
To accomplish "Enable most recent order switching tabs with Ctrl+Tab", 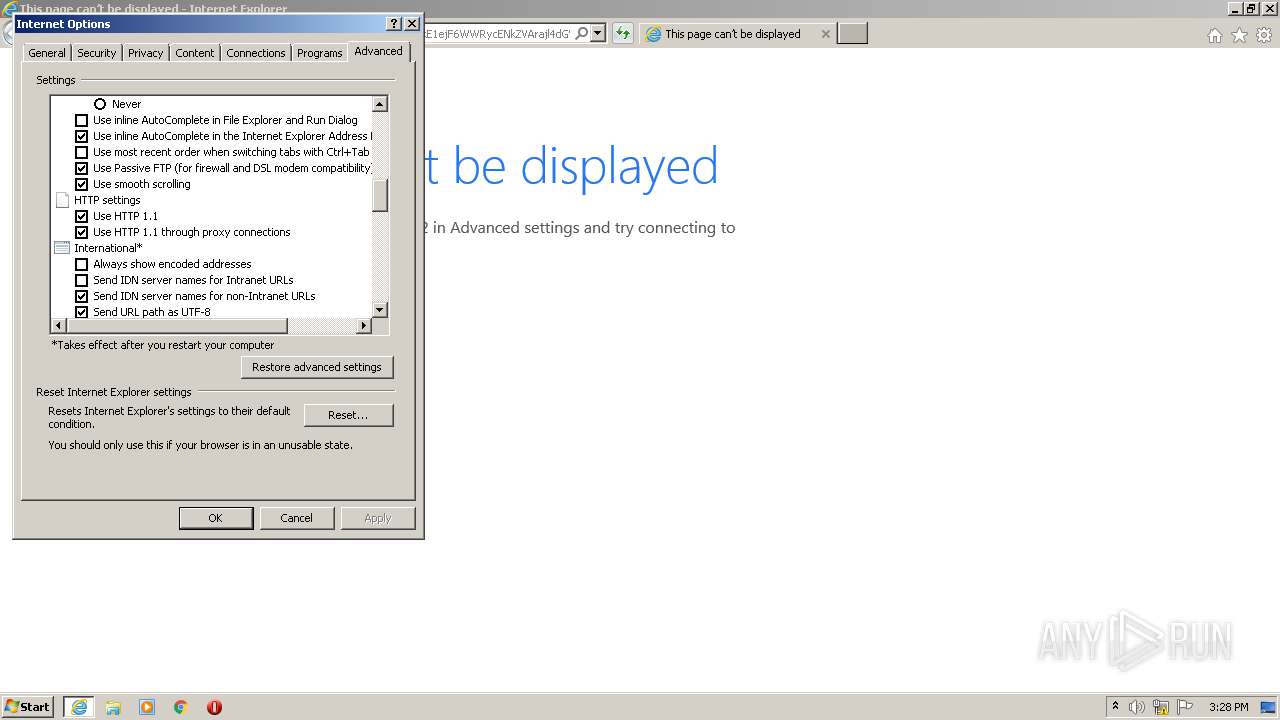I will pos(82,152).
